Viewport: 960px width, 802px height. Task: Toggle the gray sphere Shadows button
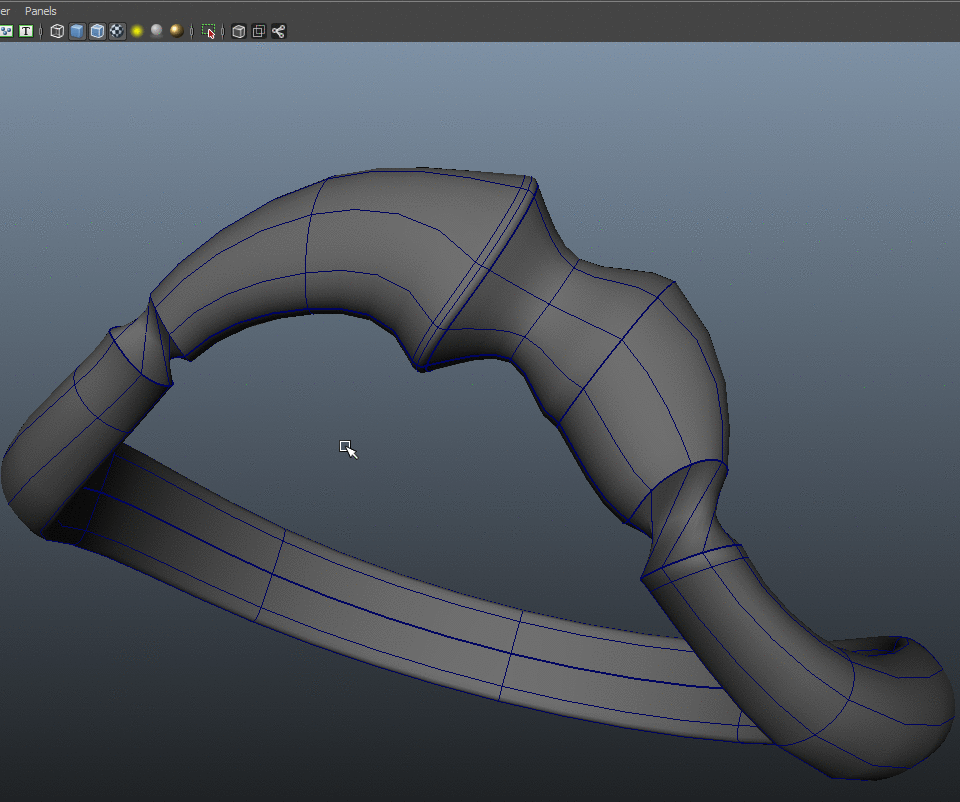pyautogui.click(x=156, y=31)
